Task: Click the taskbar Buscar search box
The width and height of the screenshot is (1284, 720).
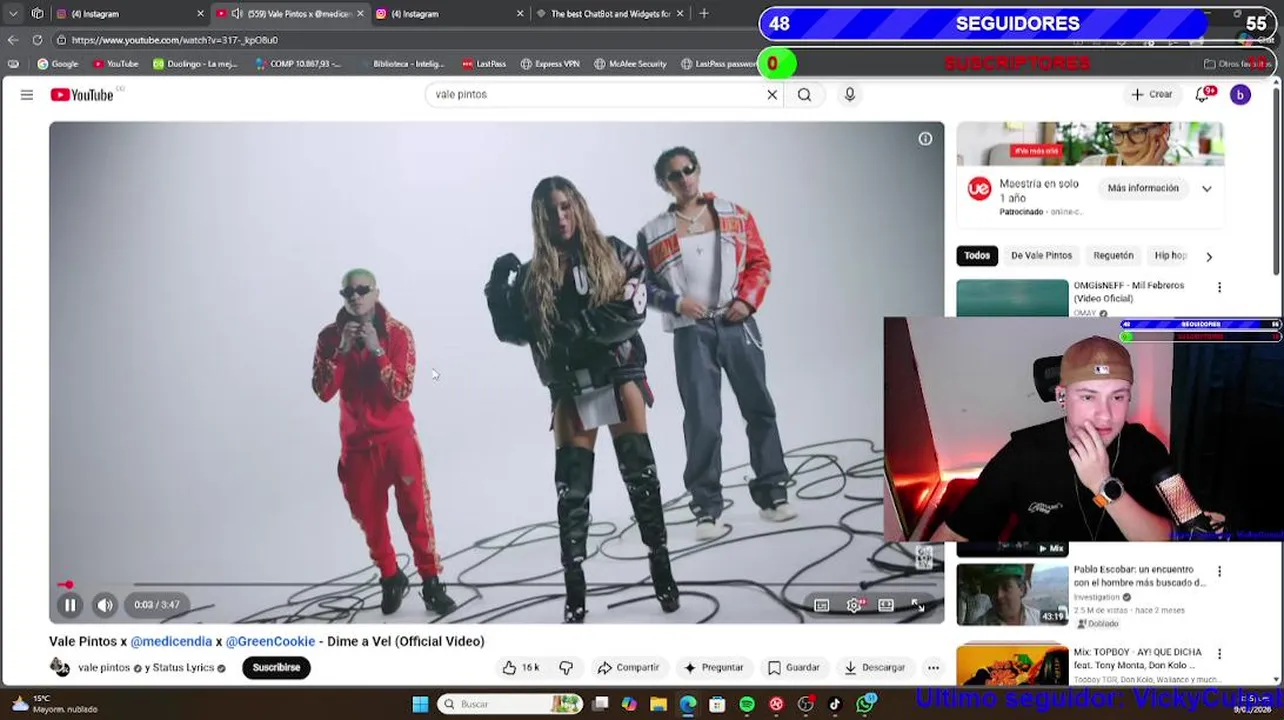Action: point(510,704)
